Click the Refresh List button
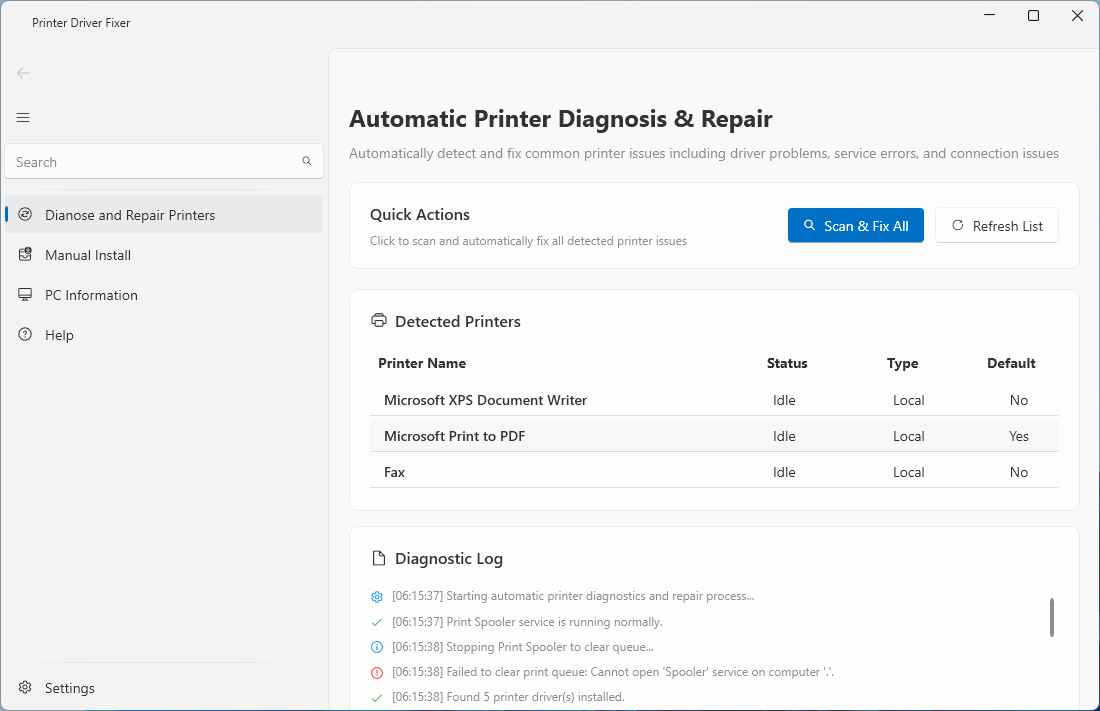This screenshot has height=711, width=1100. coord(996,226)
